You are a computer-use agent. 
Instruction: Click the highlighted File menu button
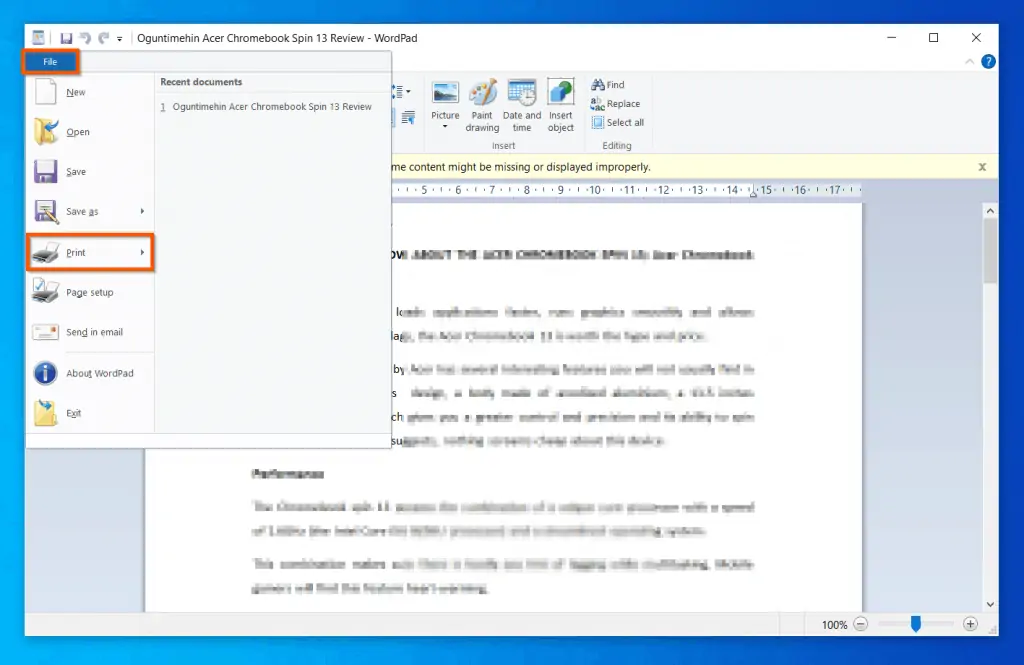(x=50, y=61)
